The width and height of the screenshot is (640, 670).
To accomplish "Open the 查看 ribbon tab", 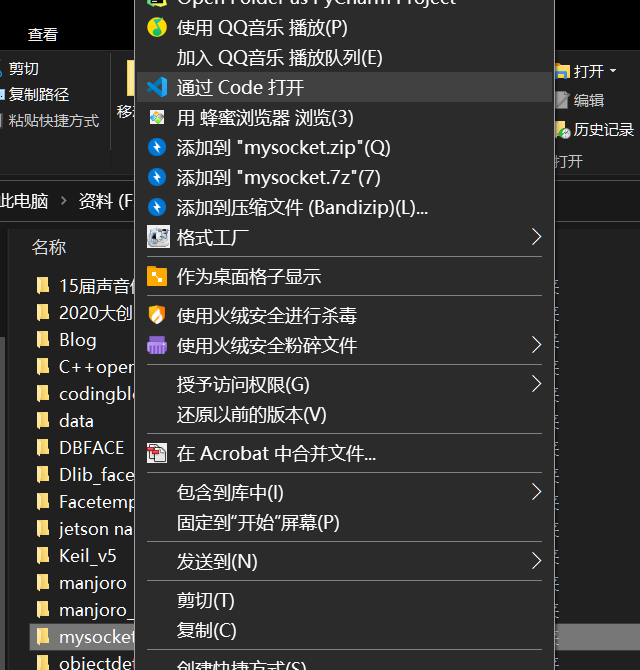I will coord(43,35).
